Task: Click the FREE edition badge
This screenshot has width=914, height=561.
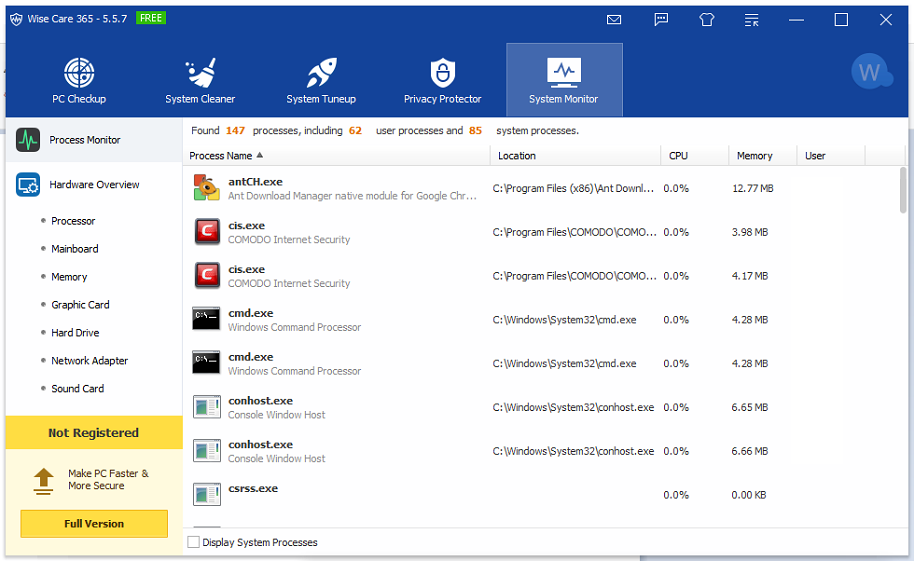Action: pyautogui.click(x=151, y=18)
